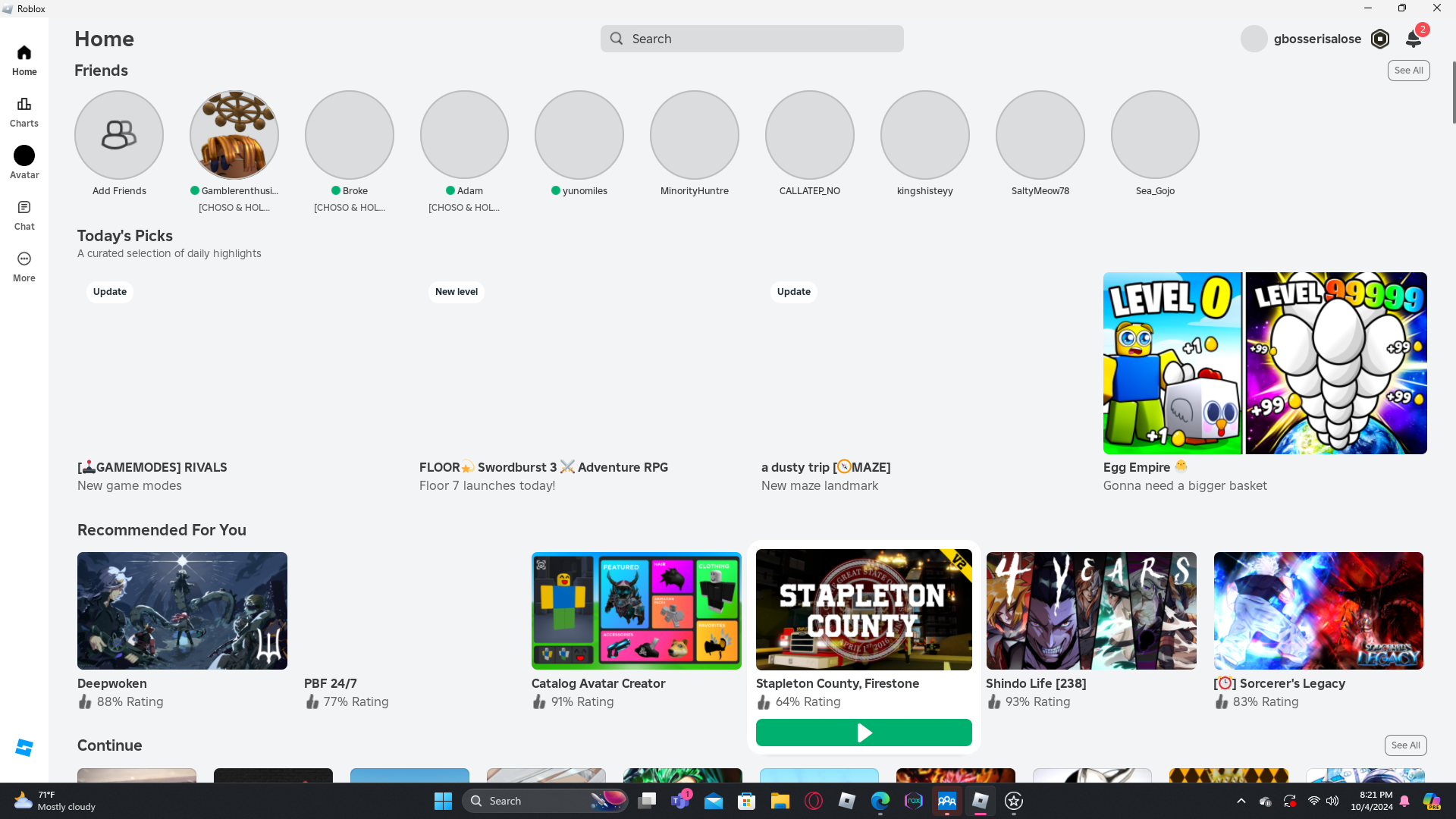This screenshot has height=819, width=1456.
Task: Open the Sorcerer's Legacy game thumbnail
Action: (1319, 610)
